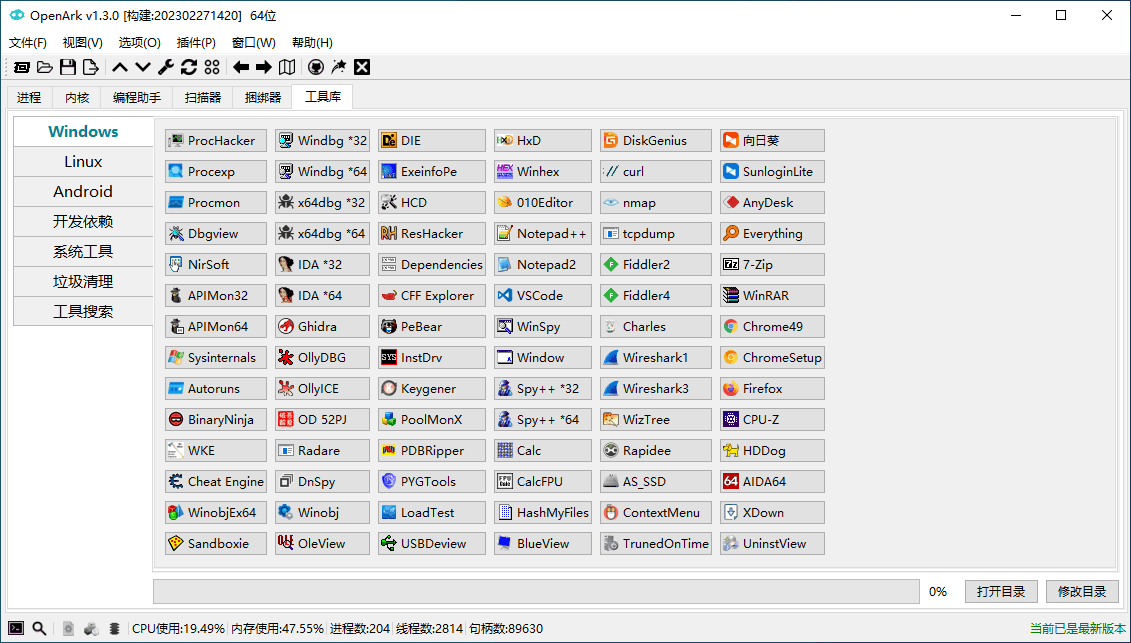Launch IDA *32 from the list
The height and width of the screenshot is (643, 1131).
pos(322,265)
